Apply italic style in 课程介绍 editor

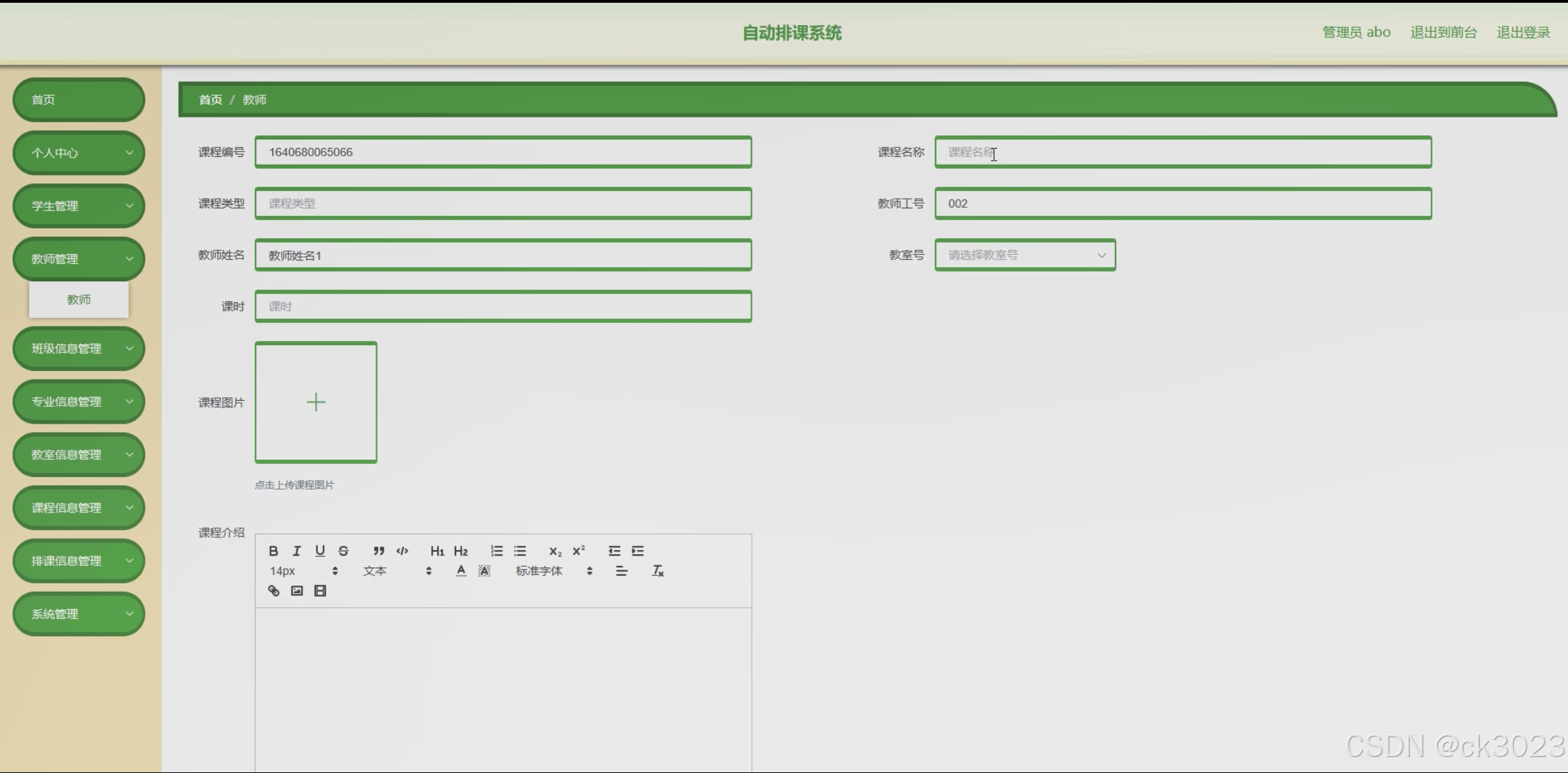pyautogui.click(x=296, y=551)
